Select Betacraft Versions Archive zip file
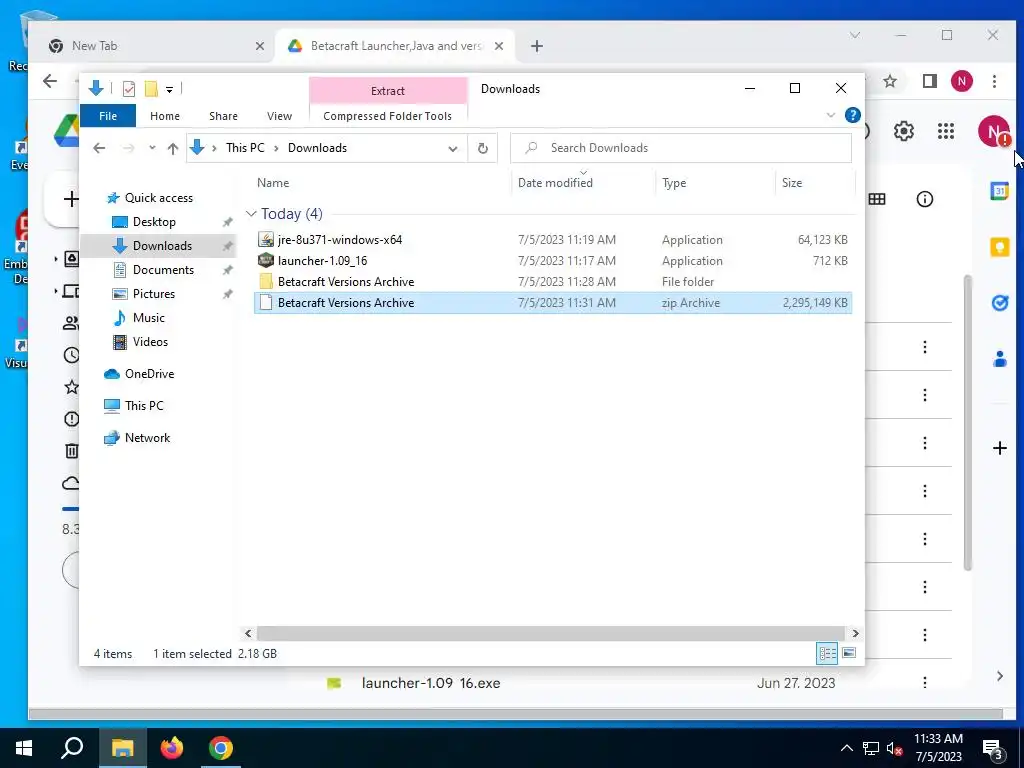The image size is (1024, 768). (552, 303)
